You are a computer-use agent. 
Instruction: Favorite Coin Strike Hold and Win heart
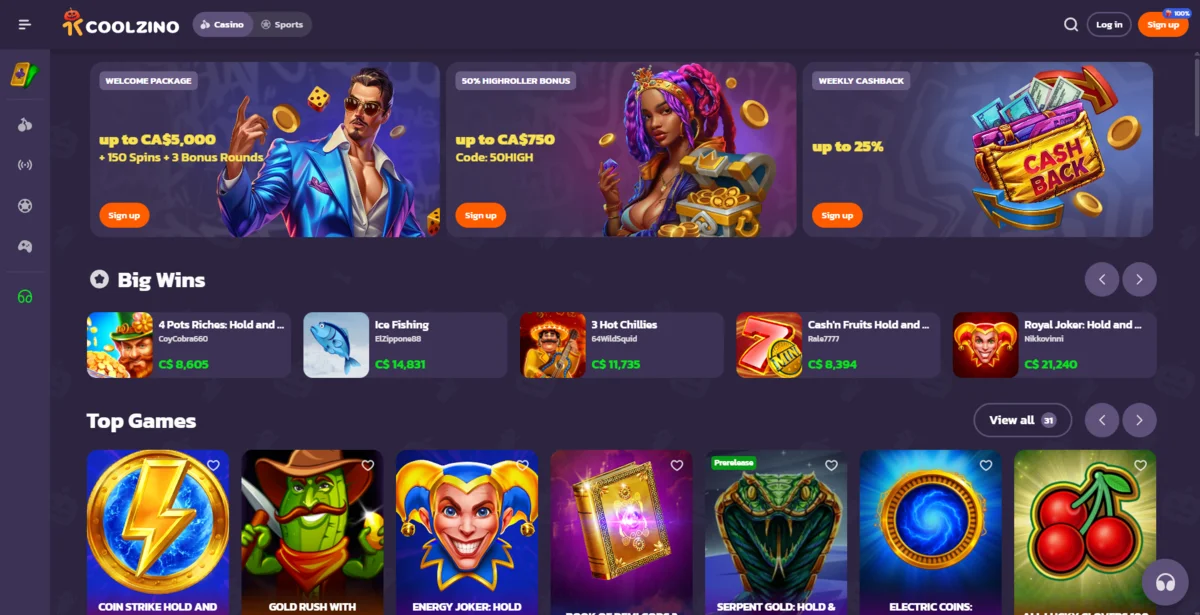(213, 465)
